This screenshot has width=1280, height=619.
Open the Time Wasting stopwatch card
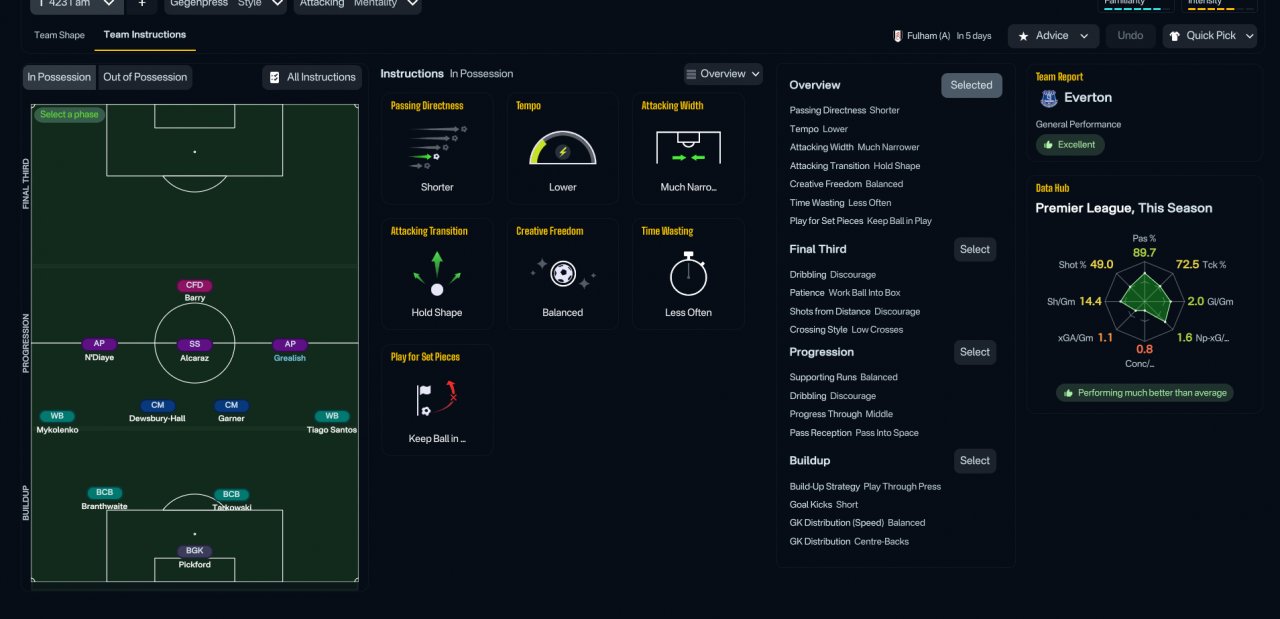coord(688,274)
